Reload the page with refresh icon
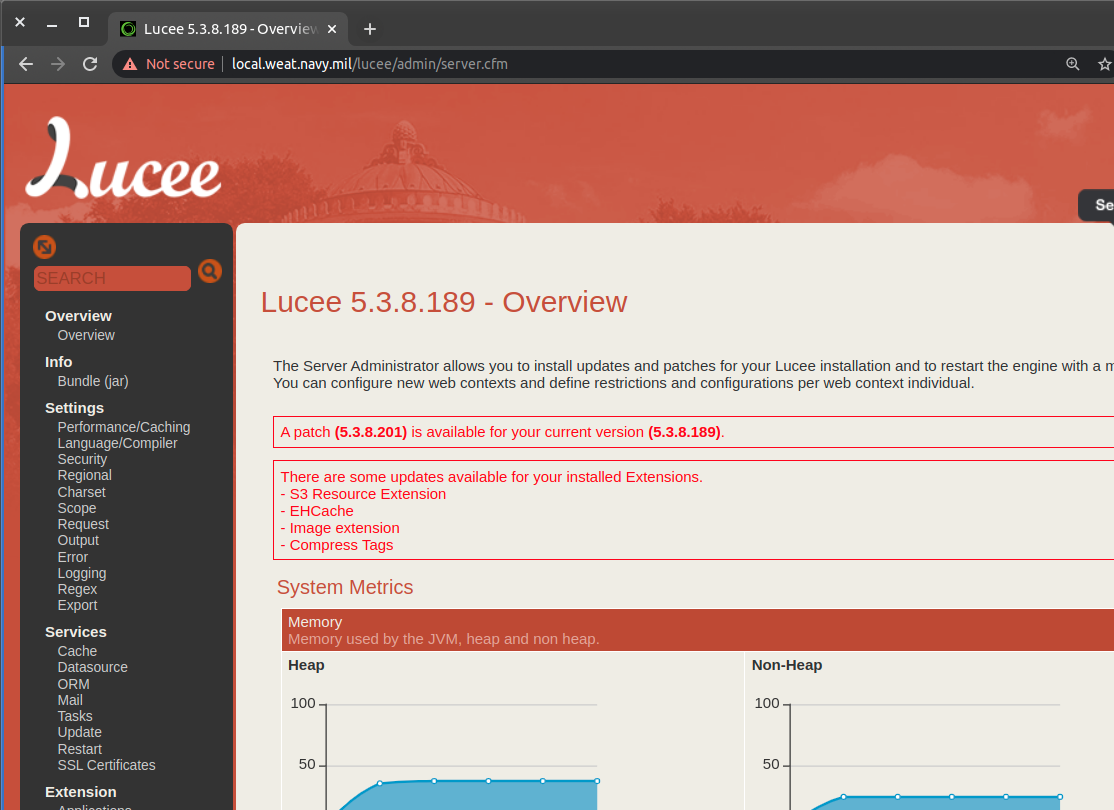The width and height of the screenshot is (1114, 810). click(x=90, y=64)
